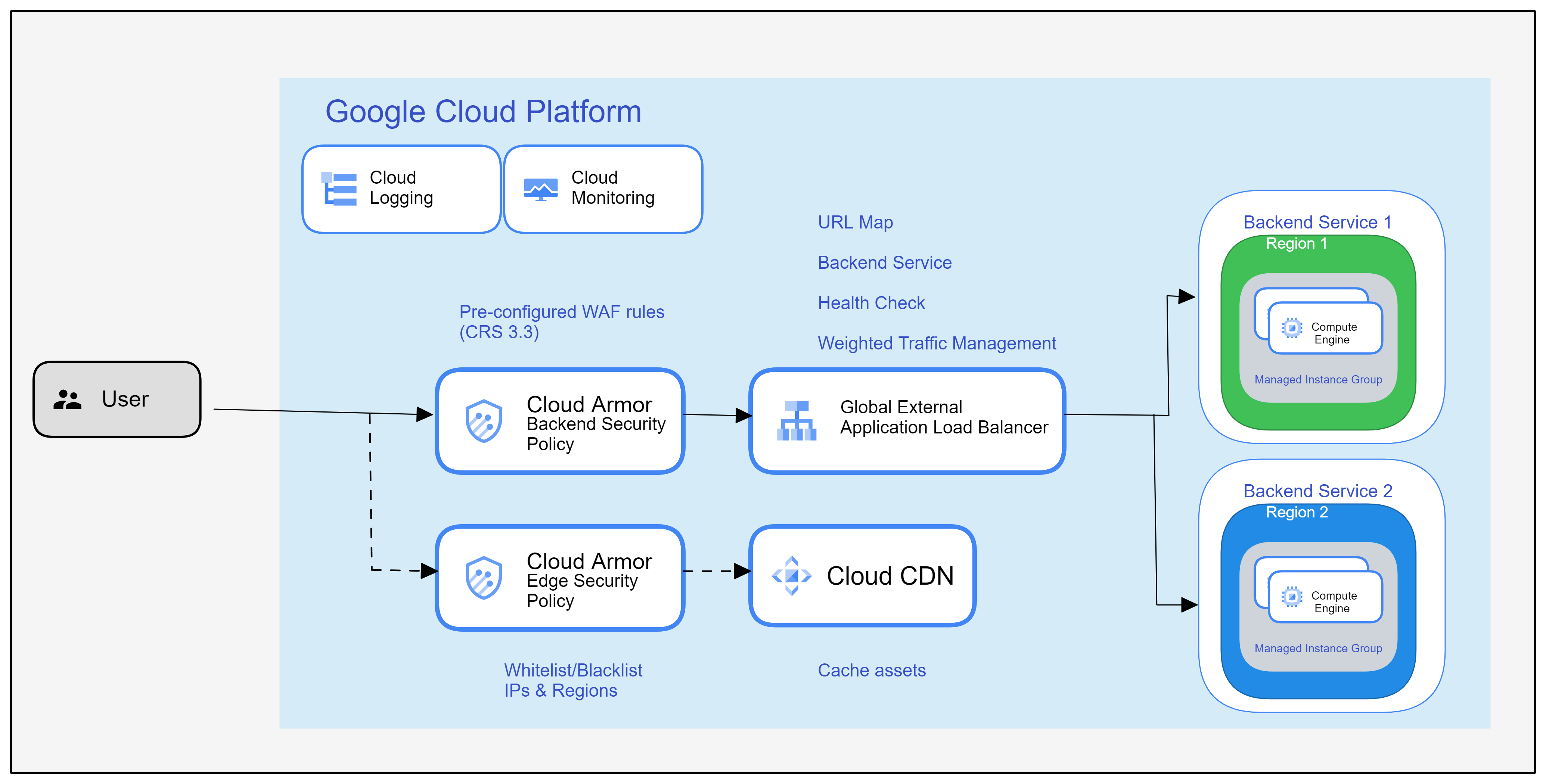Click the Backend Service label above Health Check
The height and width of the screenshot is (784, 1546).
(885, 262)
